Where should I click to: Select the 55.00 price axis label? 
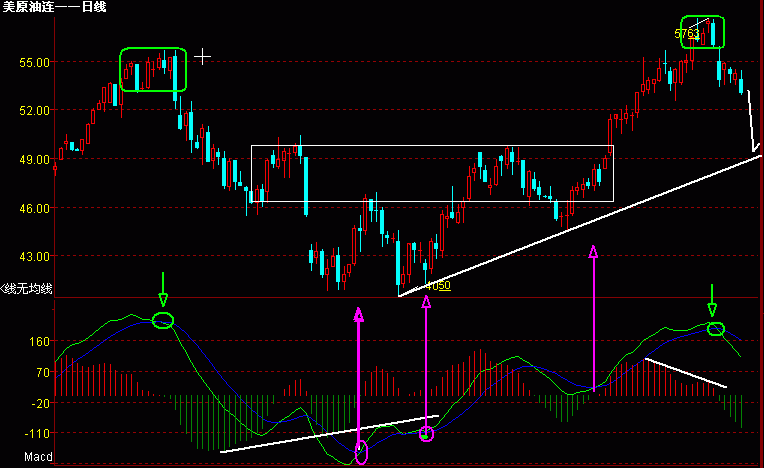pyautogui.click(x=34, y=62)
